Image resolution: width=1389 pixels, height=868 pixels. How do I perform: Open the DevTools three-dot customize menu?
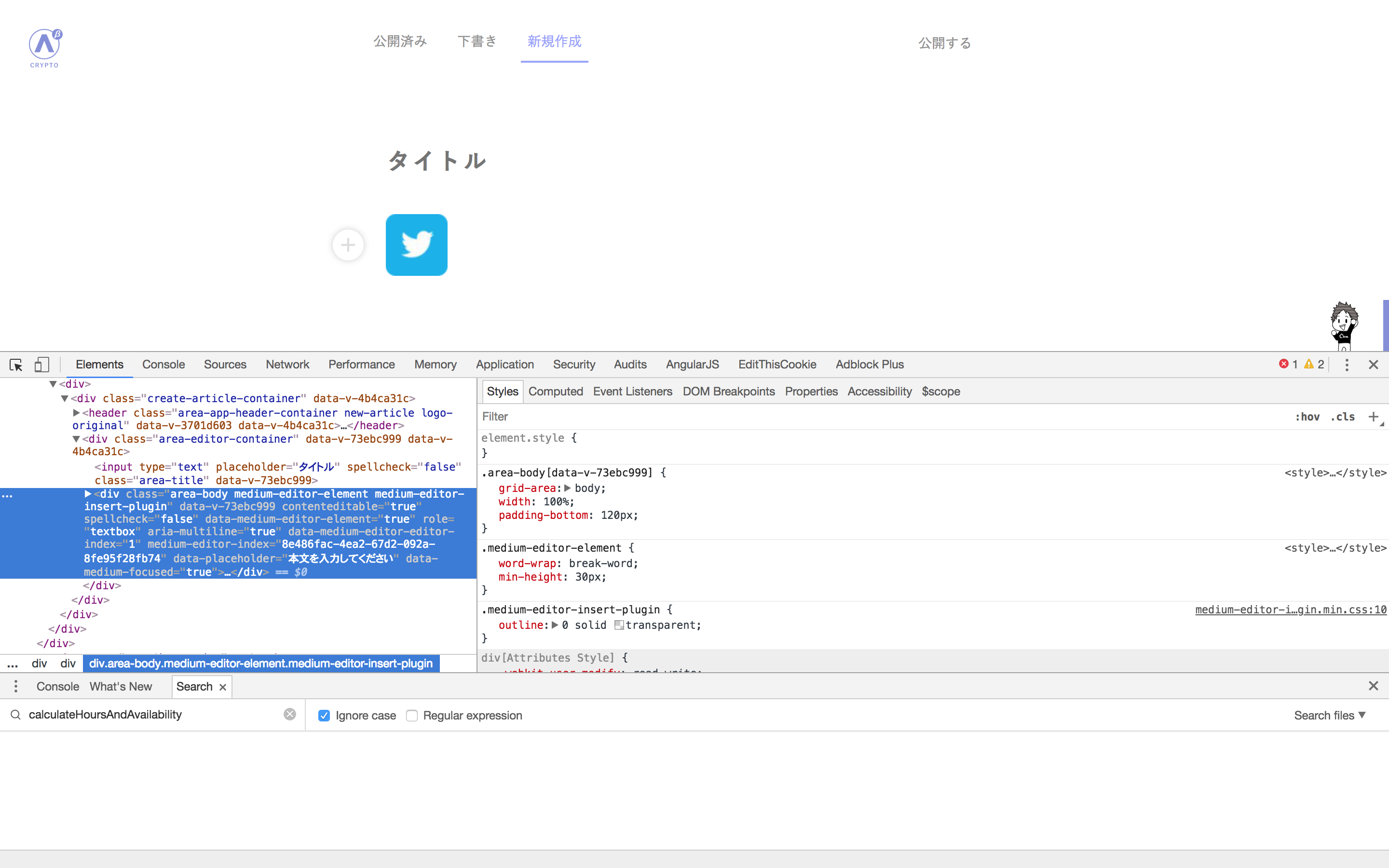click(1347, 365)
